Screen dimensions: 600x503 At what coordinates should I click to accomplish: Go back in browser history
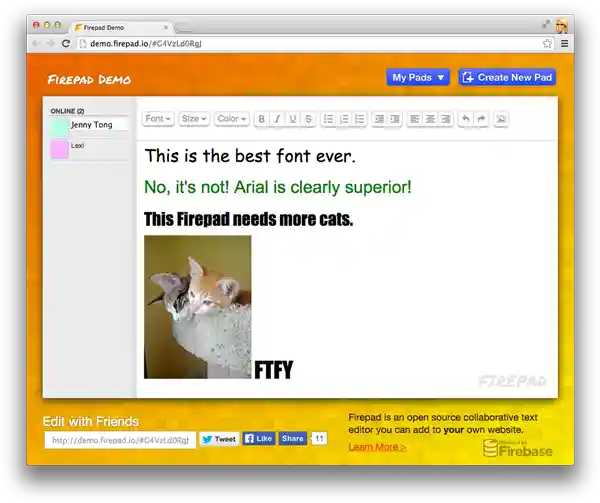[36, 44]
